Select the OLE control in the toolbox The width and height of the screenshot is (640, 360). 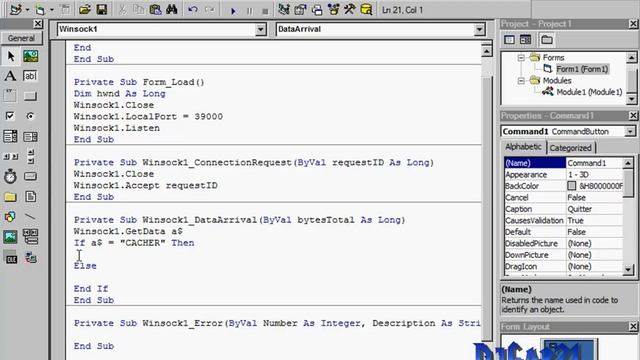pyautogui.click(x=11, y=258)
